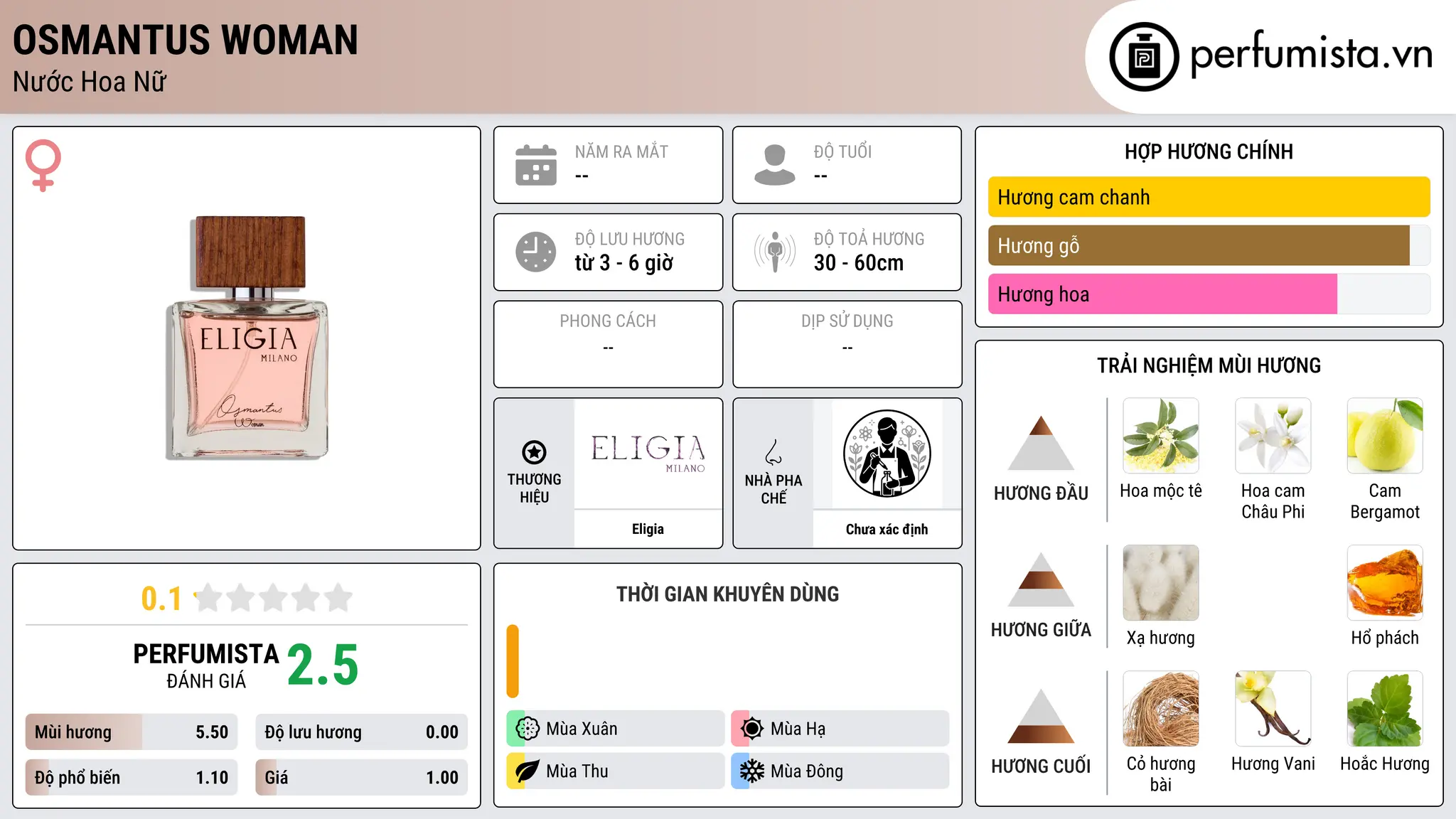Click the sillage icon beside Độ toả hương
1456x819 pixels.
point(775,252)
